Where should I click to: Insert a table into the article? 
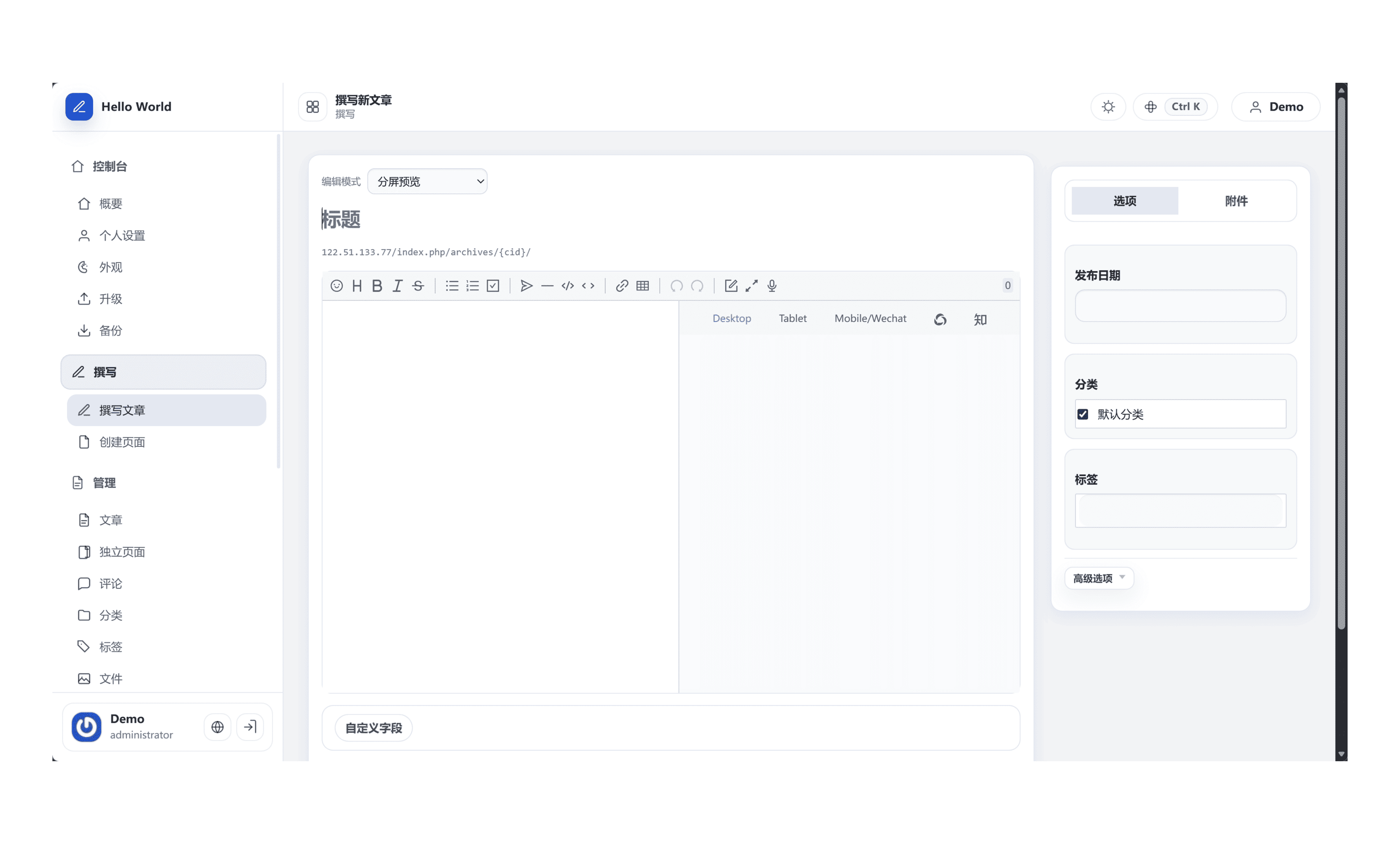[642, 286]
